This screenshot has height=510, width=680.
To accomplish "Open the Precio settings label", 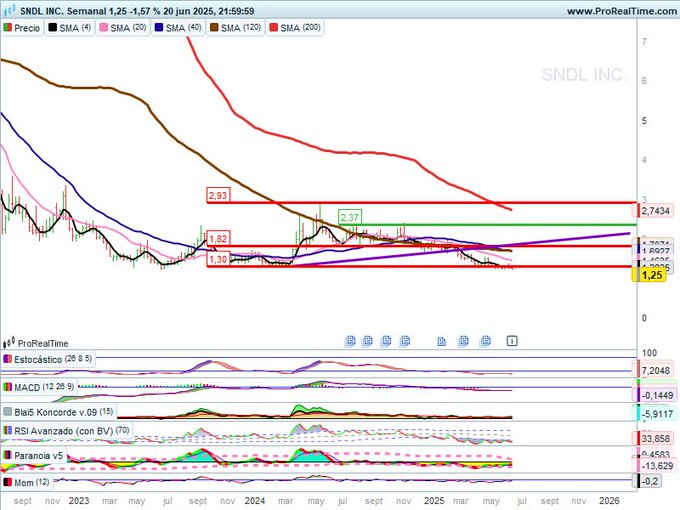I will point(27,28).
